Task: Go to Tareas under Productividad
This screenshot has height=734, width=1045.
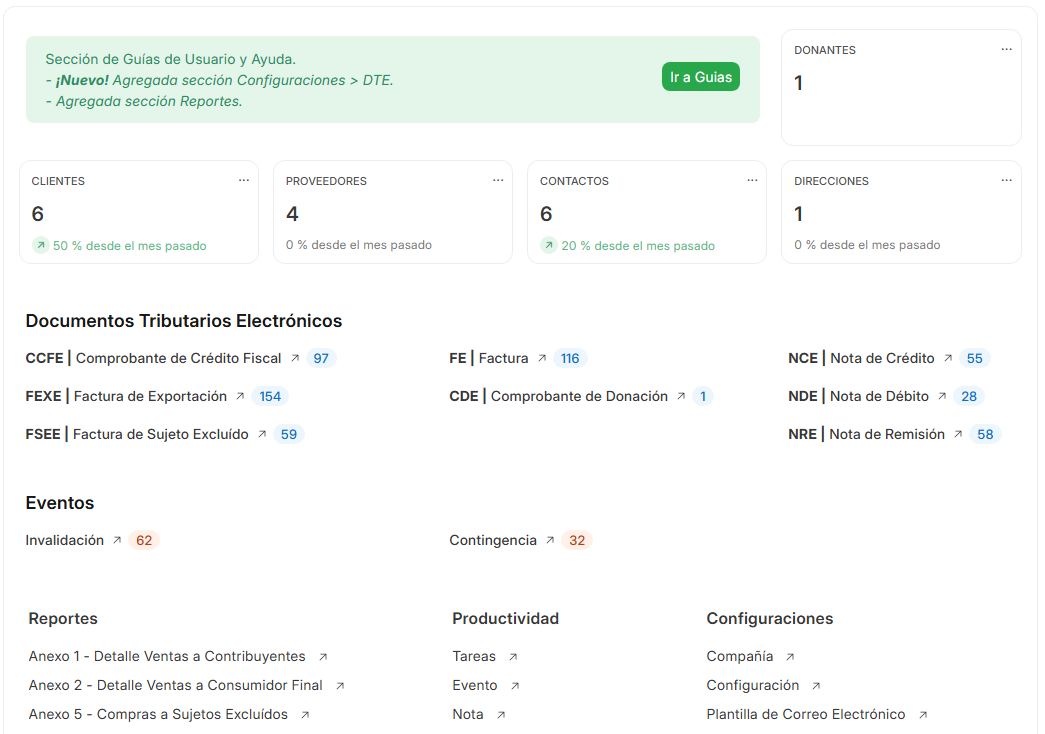Action: point(474,656)
